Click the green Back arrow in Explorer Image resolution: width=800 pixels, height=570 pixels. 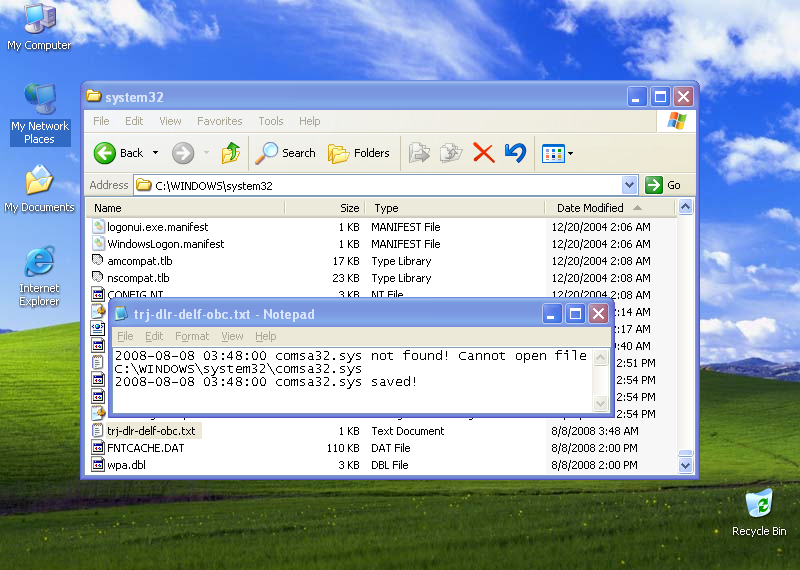click(x=105, y=153)
